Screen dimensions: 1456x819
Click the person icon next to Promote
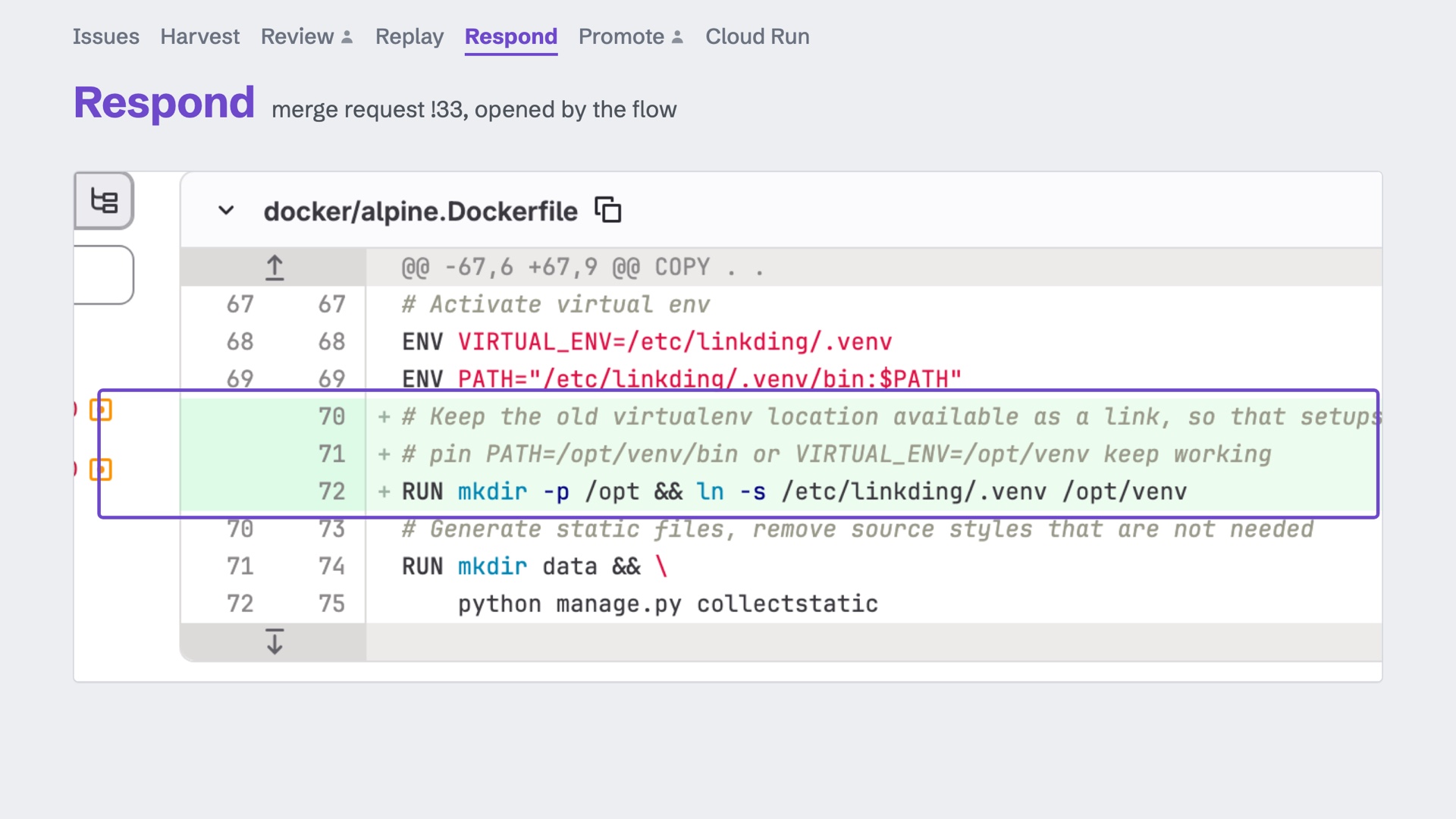click(x=678, y=37)
